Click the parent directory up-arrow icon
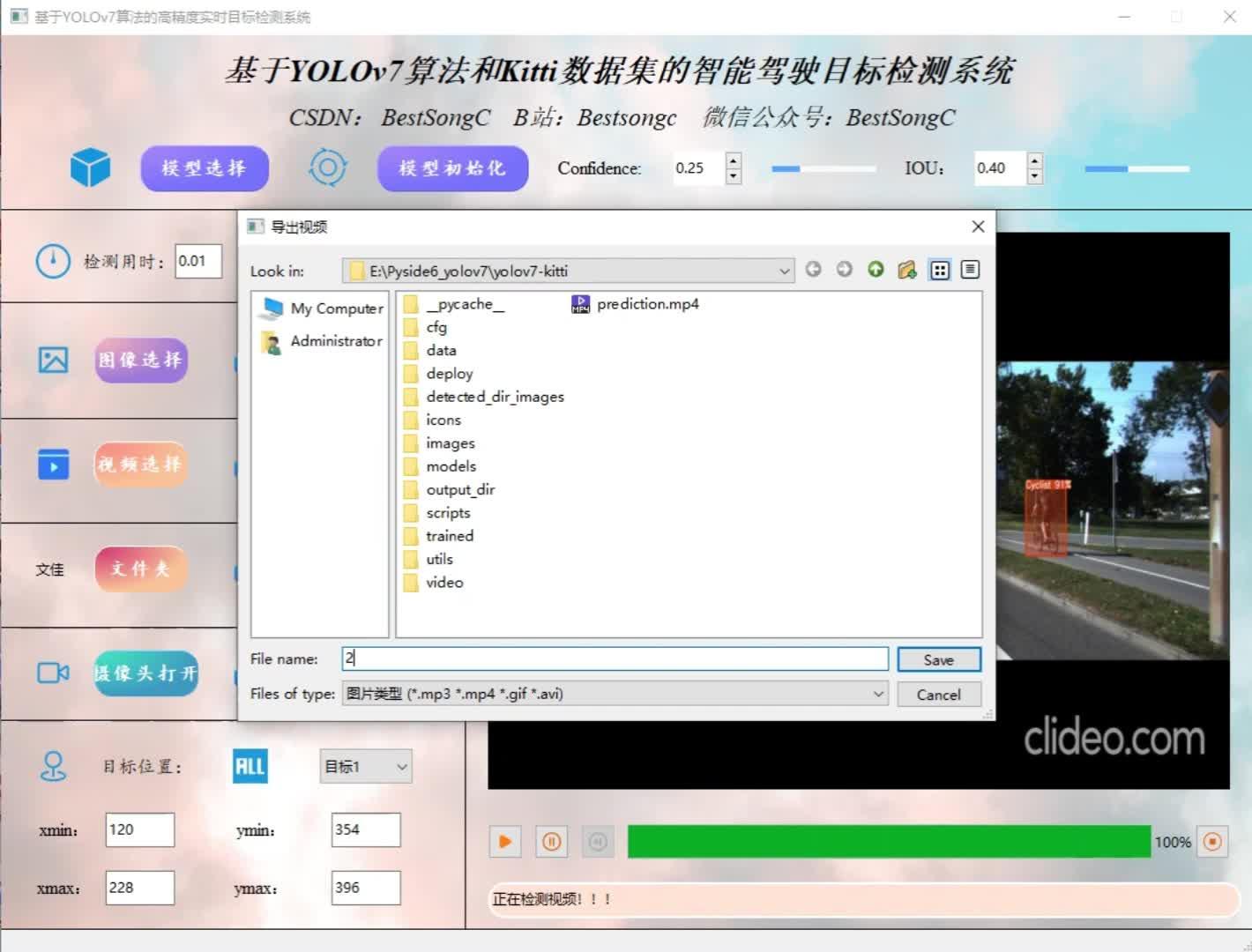 click(x=875, y=270)
